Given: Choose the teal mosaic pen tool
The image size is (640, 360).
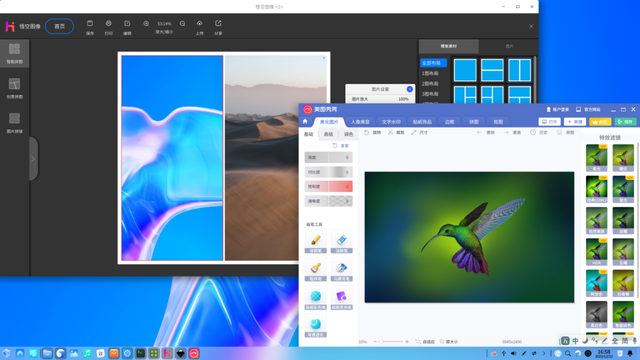Looking at the screenshot, I should coord(316,298).
